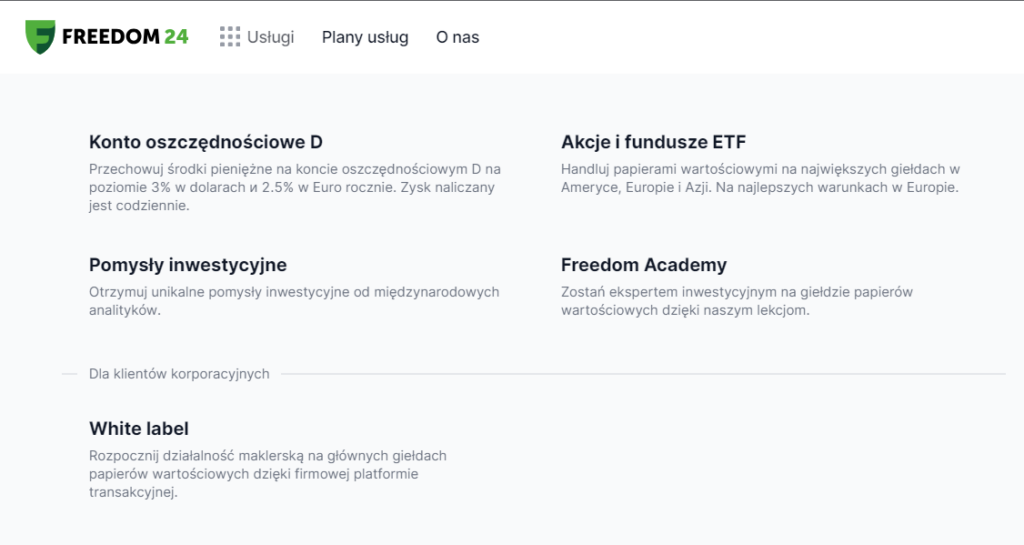Click the grid icon beside Usługi
Viewport: 1024px width, 545px height.
pyautogui.click(x=230, y=37)
